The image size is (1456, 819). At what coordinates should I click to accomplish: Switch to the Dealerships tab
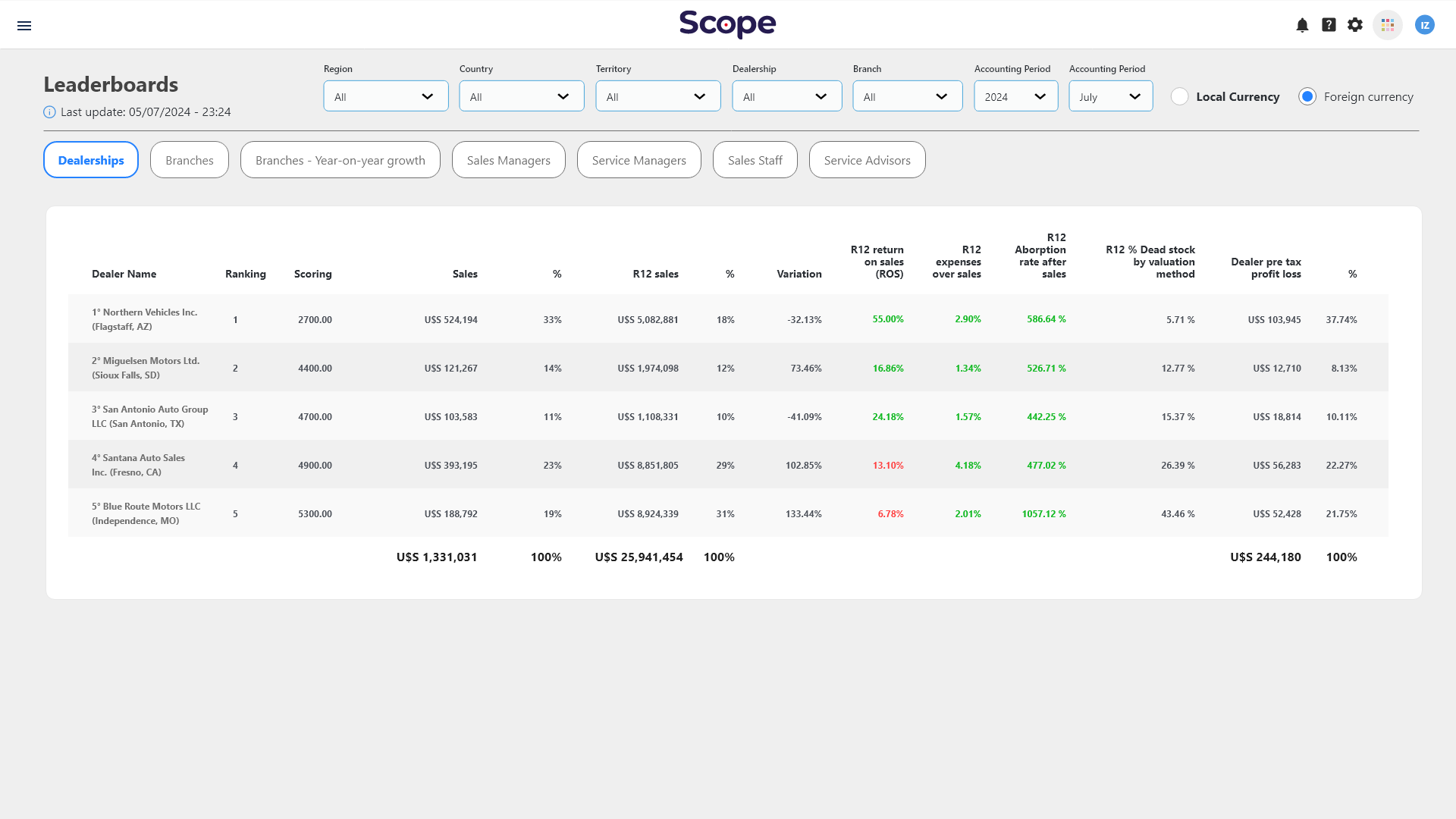[x=91, y=160]
